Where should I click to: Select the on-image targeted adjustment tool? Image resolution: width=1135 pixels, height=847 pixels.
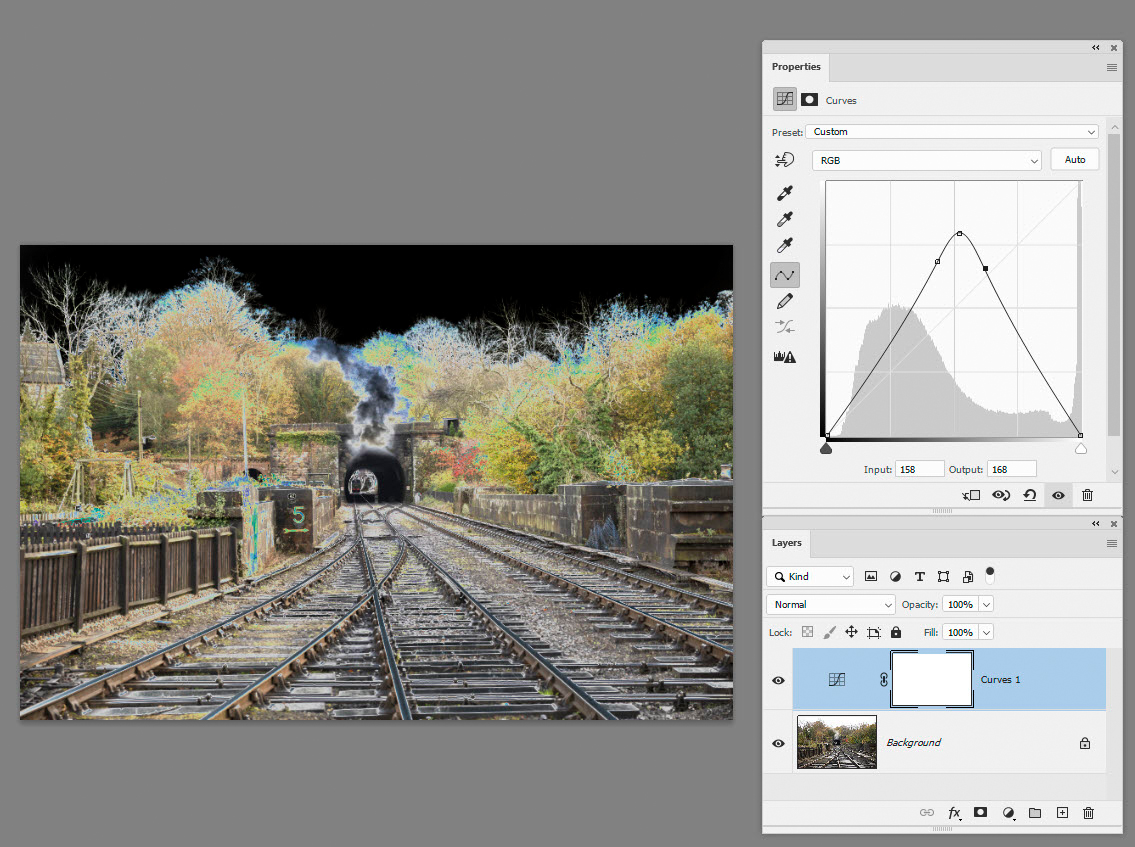[x=785, y=159]
